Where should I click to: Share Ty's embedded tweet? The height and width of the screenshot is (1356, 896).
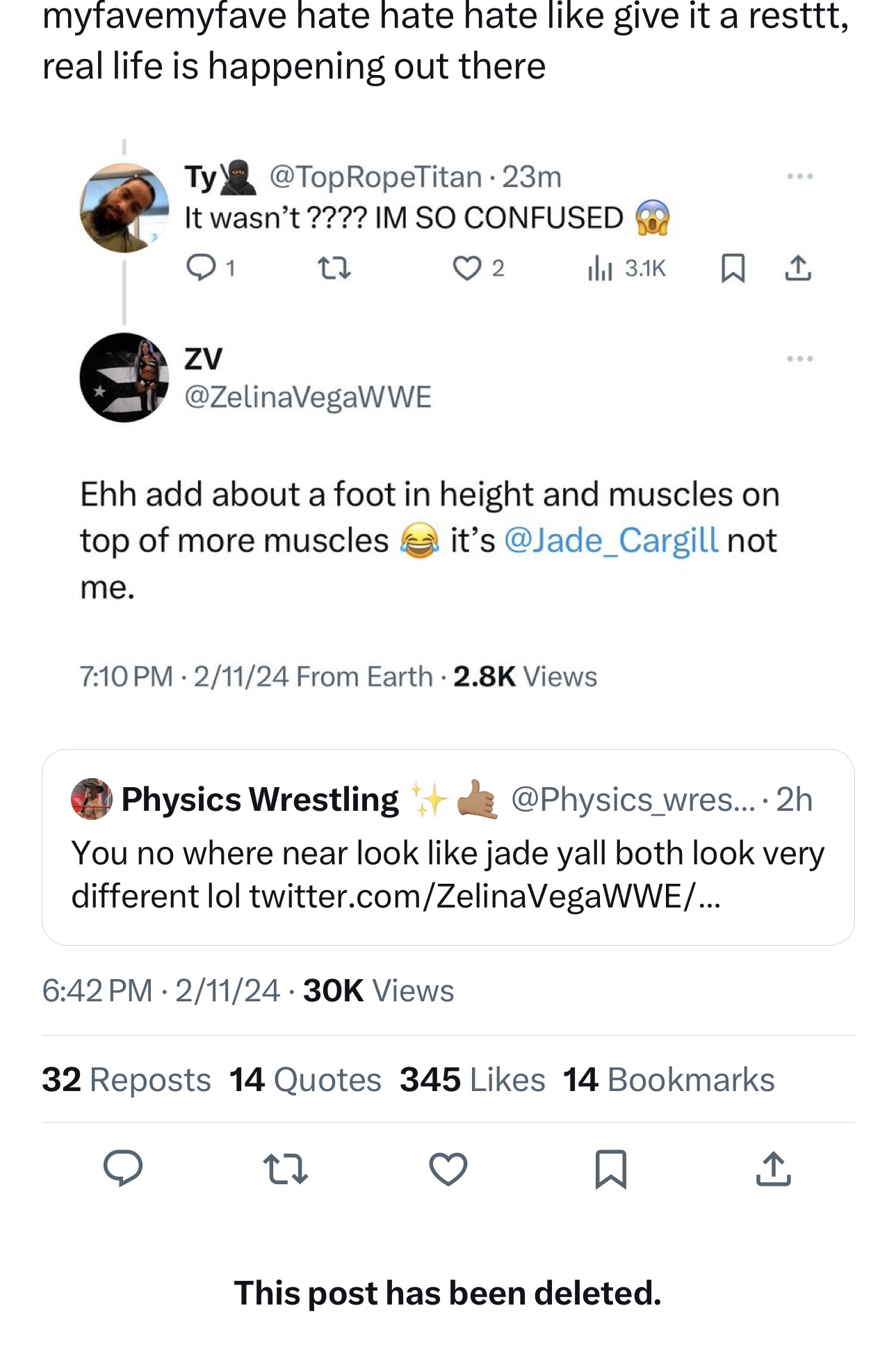coord(797,268)
